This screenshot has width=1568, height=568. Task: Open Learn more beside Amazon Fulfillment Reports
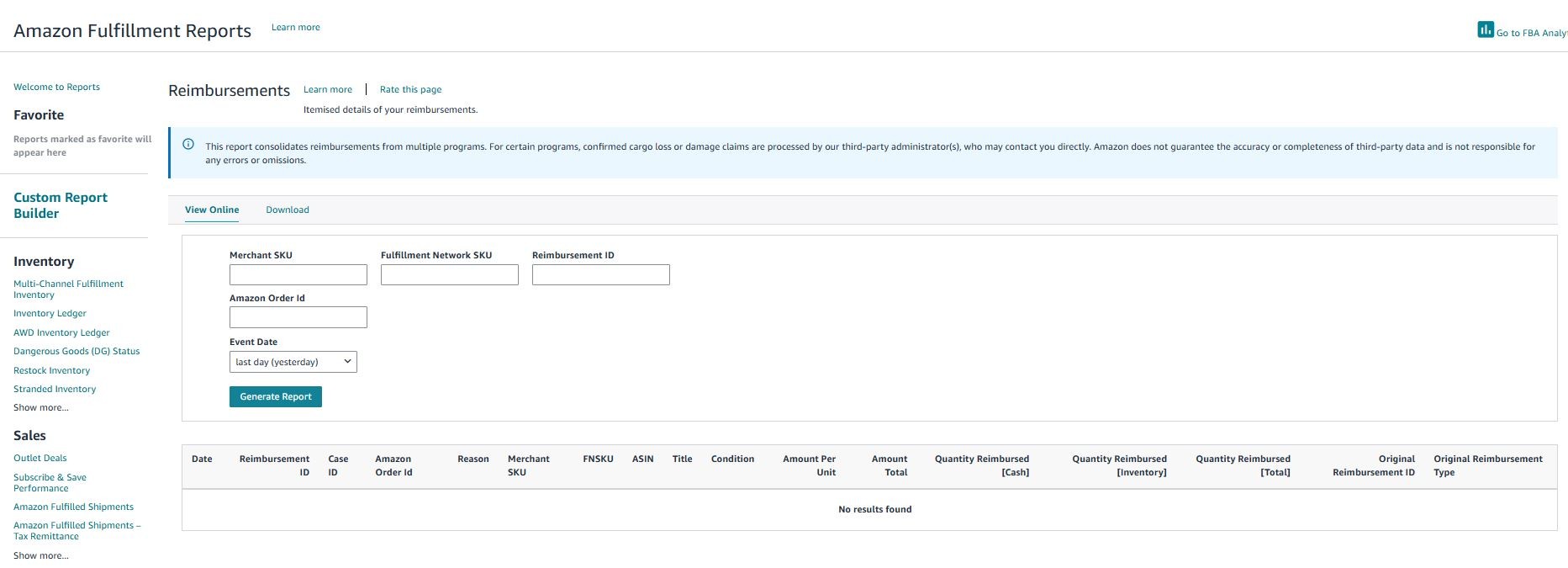296,27
